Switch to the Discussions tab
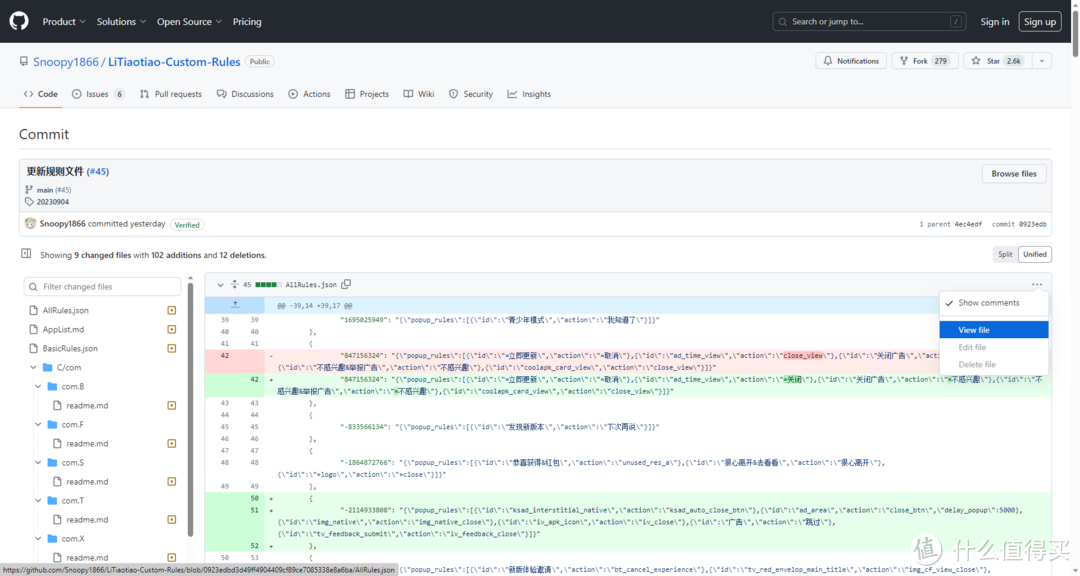 point(245,94)
